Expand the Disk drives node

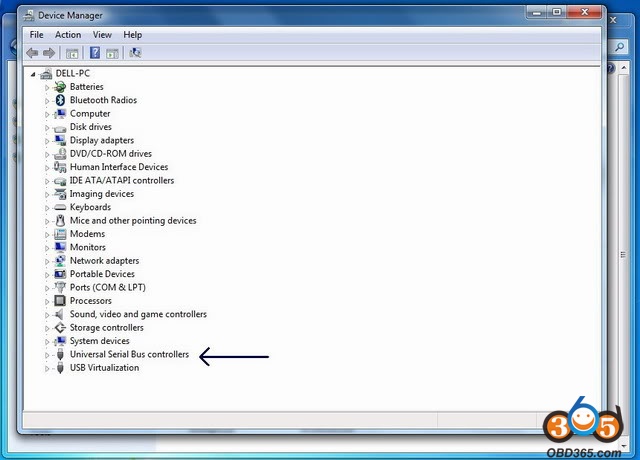click(x=47, y=128)
